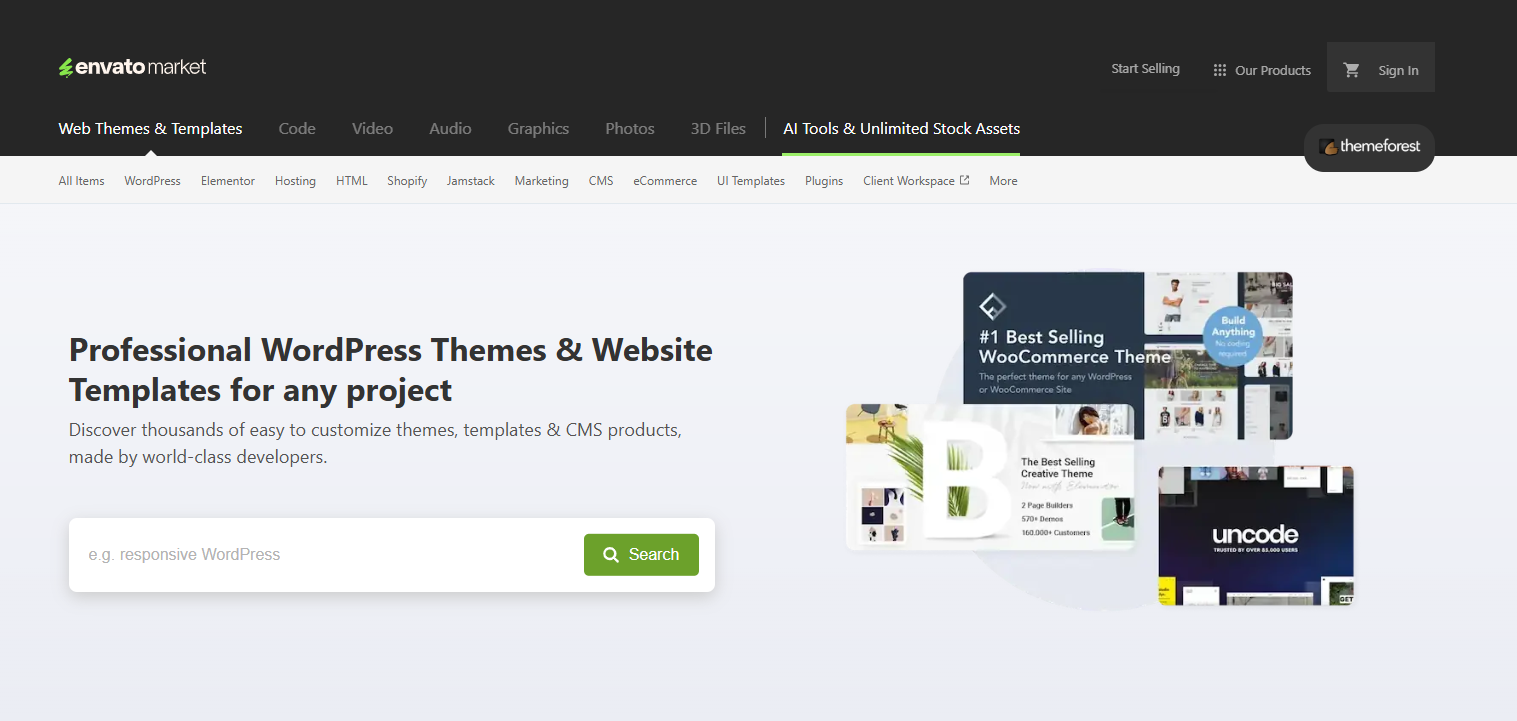Click the Our Products grid icon
This screenshot has height=721, width=1517.
tap(1220, 70)
